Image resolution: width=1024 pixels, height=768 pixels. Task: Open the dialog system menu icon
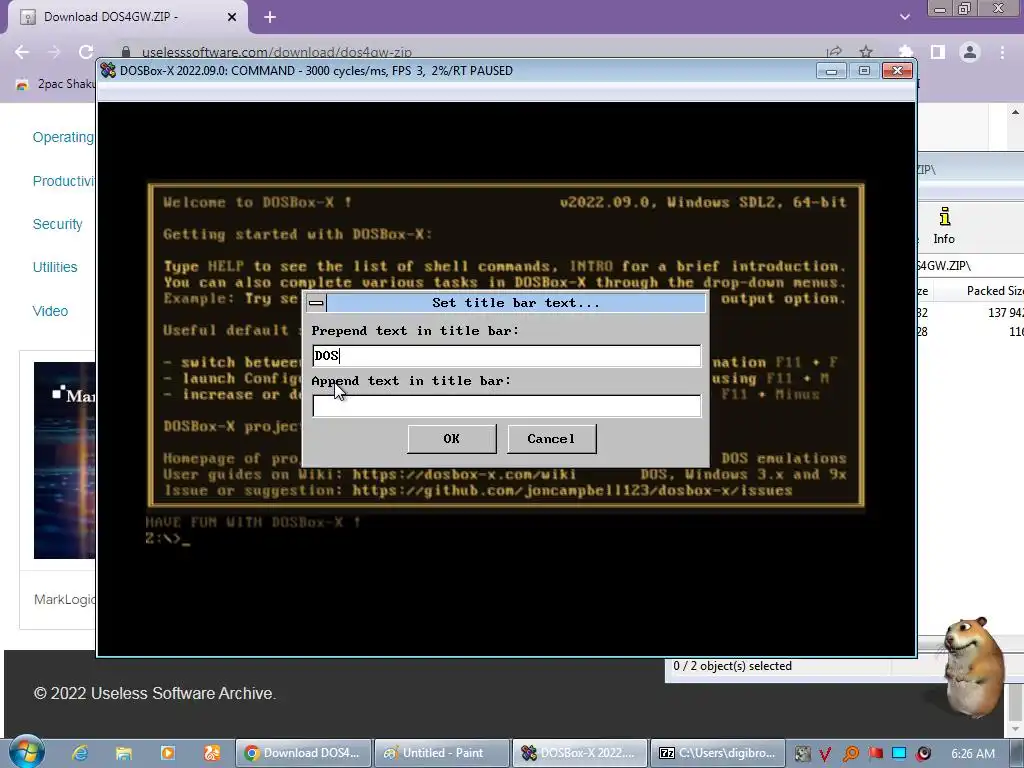tap(316, 303)
